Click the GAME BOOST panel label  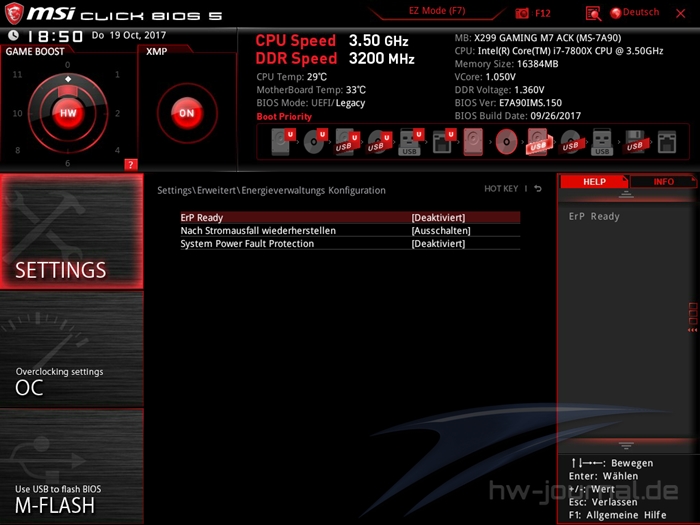[35, 51]
